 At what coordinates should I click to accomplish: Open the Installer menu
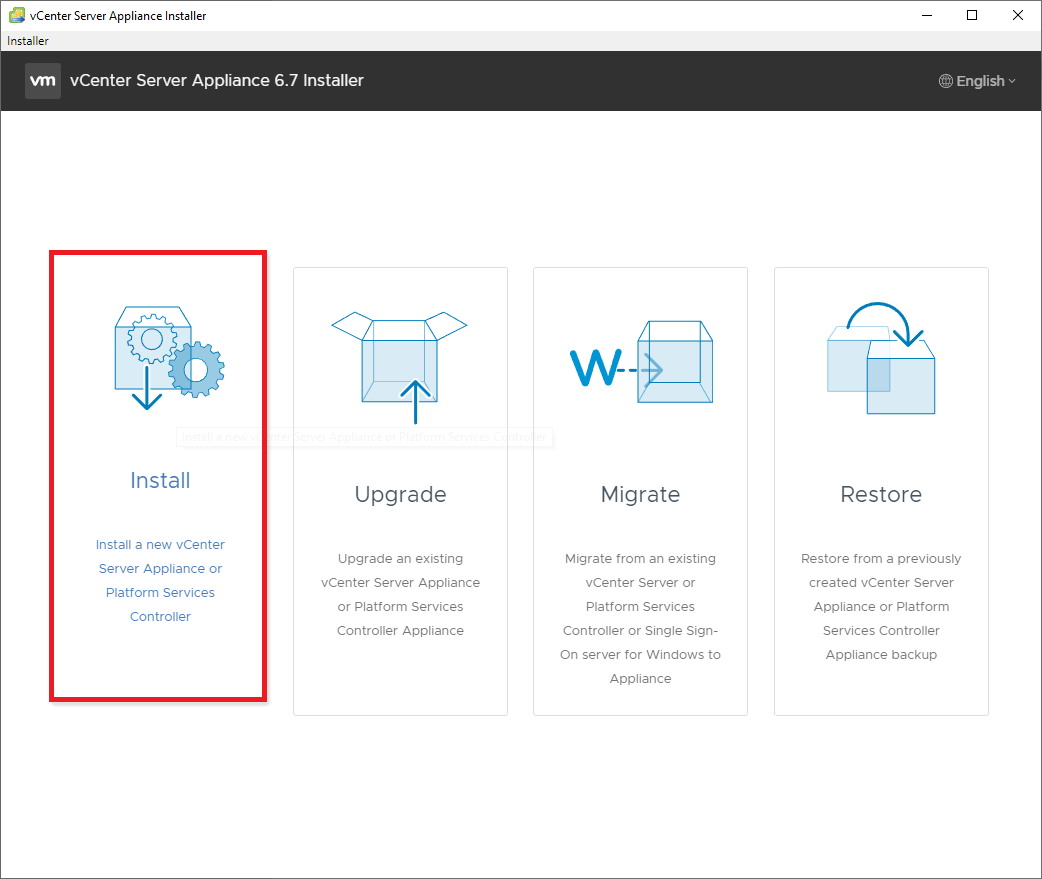pos(28,41)
